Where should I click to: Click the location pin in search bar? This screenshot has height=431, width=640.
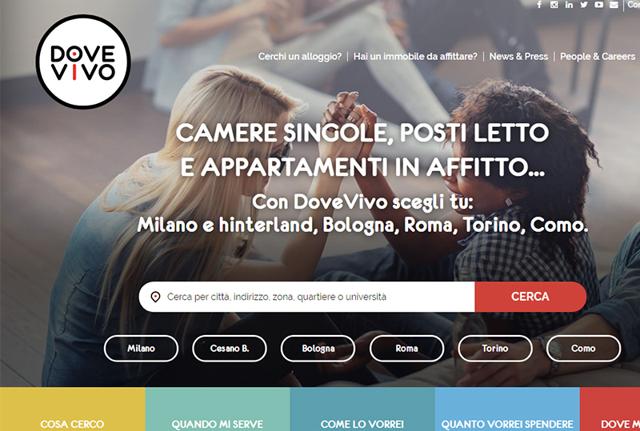(155, 297)
